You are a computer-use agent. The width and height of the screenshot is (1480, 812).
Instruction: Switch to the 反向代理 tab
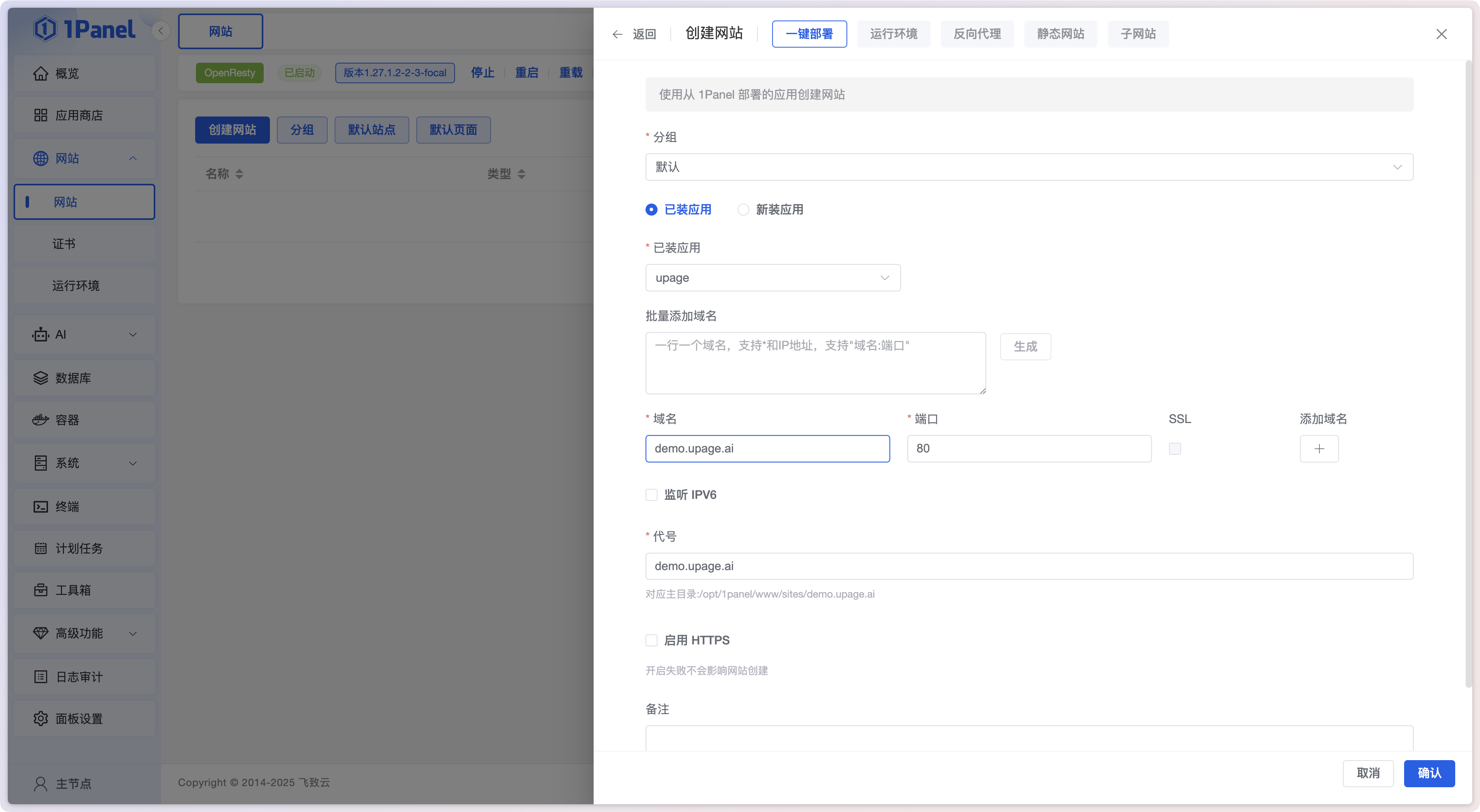[x=977, y=34]
